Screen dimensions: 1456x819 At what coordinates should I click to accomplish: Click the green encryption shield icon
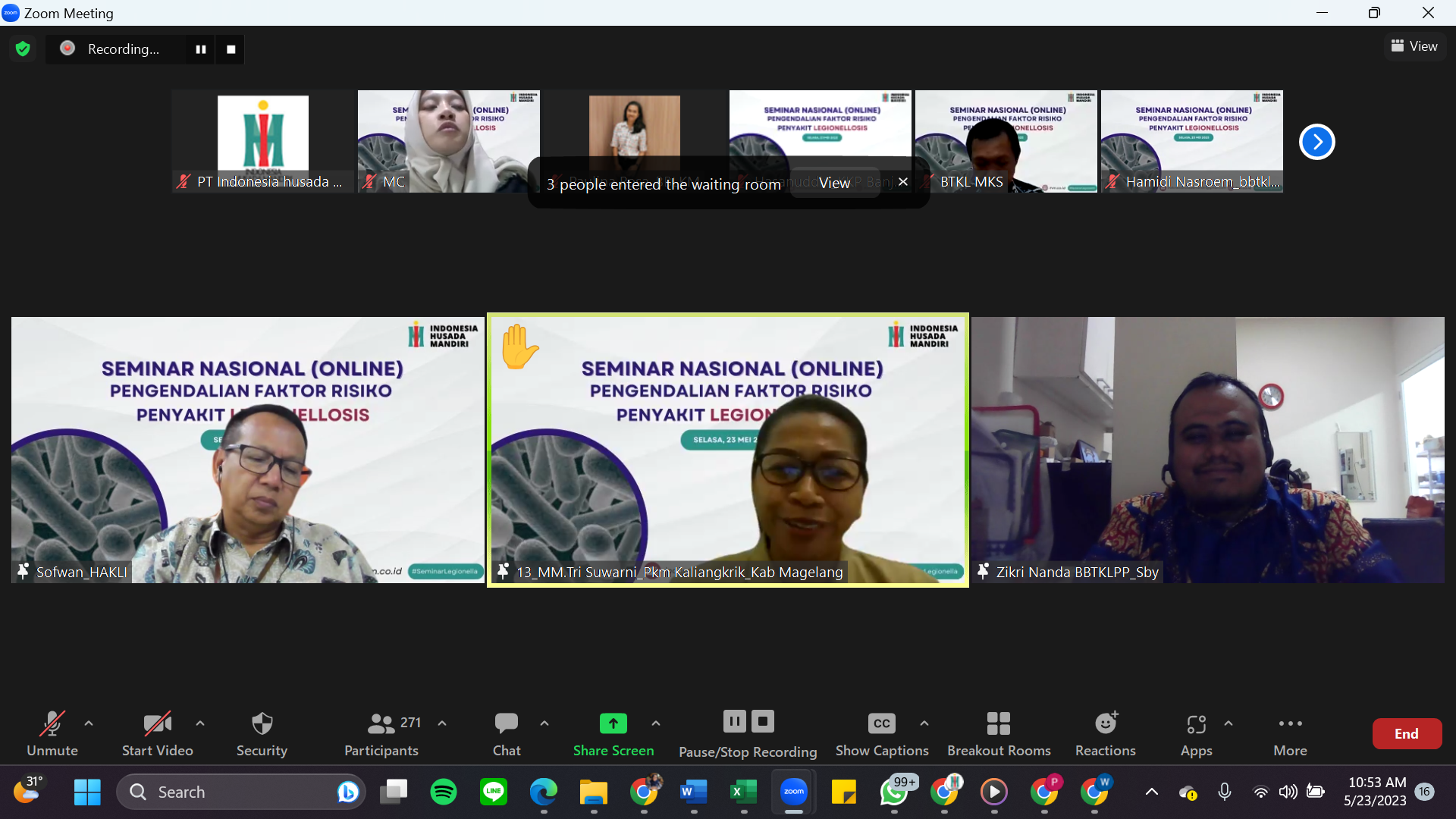click(x=23, y=49)
